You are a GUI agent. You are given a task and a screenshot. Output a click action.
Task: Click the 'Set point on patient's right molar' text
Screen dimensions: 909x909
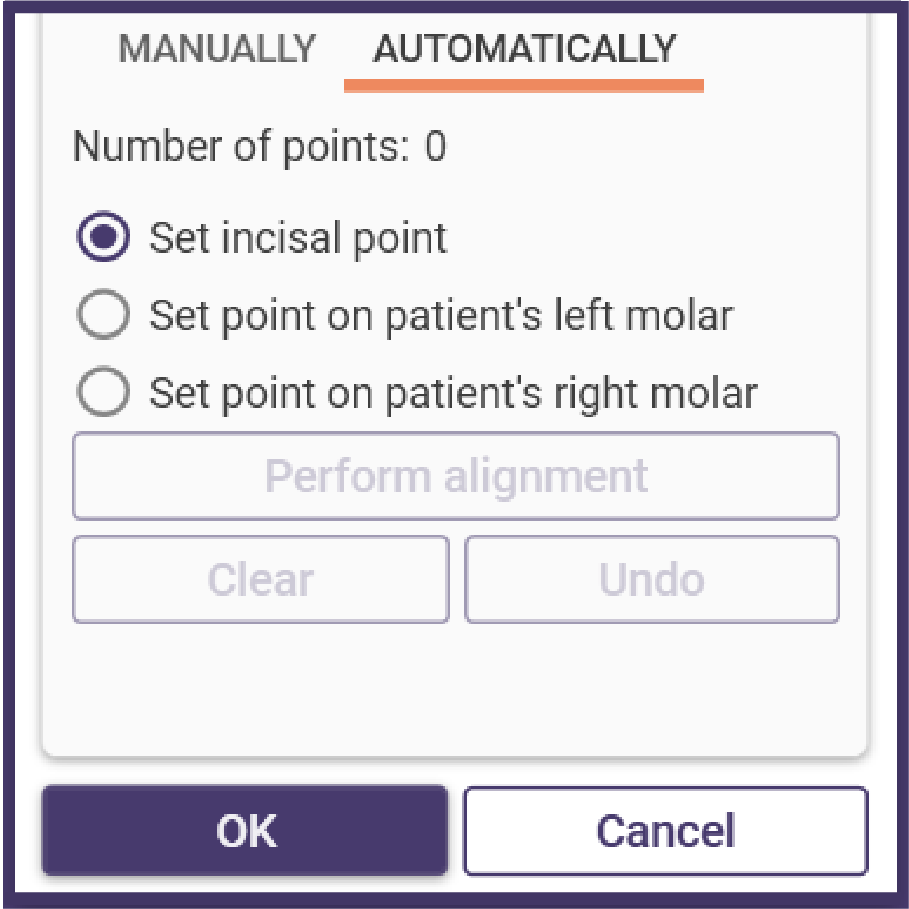pyautogui.click(x=453, y=394)
